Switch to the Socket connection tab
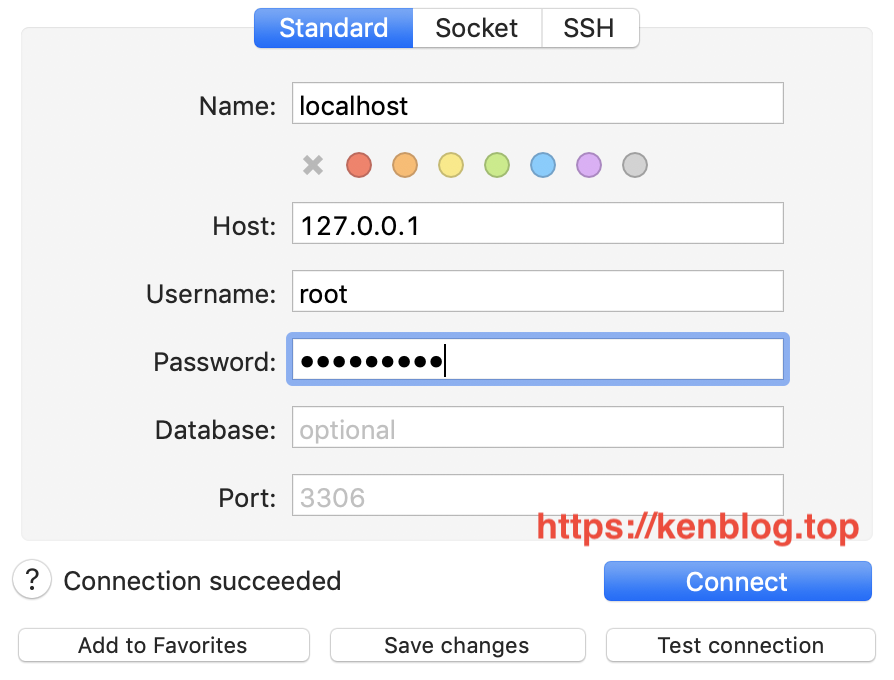This screenshot has height=680, width=894. 477,28
